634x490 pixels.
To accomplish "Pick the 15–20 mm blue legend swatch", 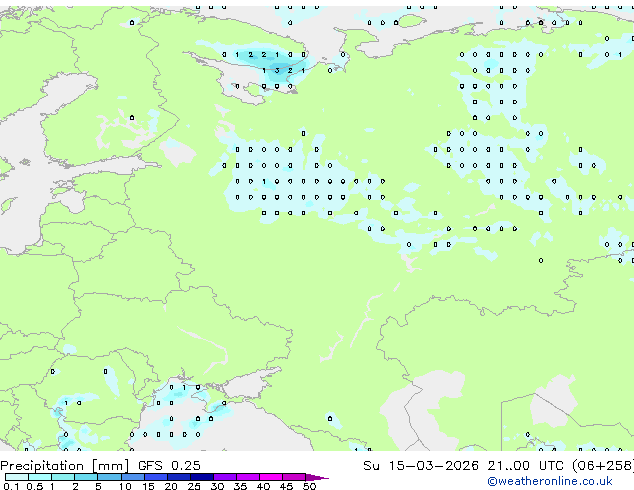I will coord(155,477).
